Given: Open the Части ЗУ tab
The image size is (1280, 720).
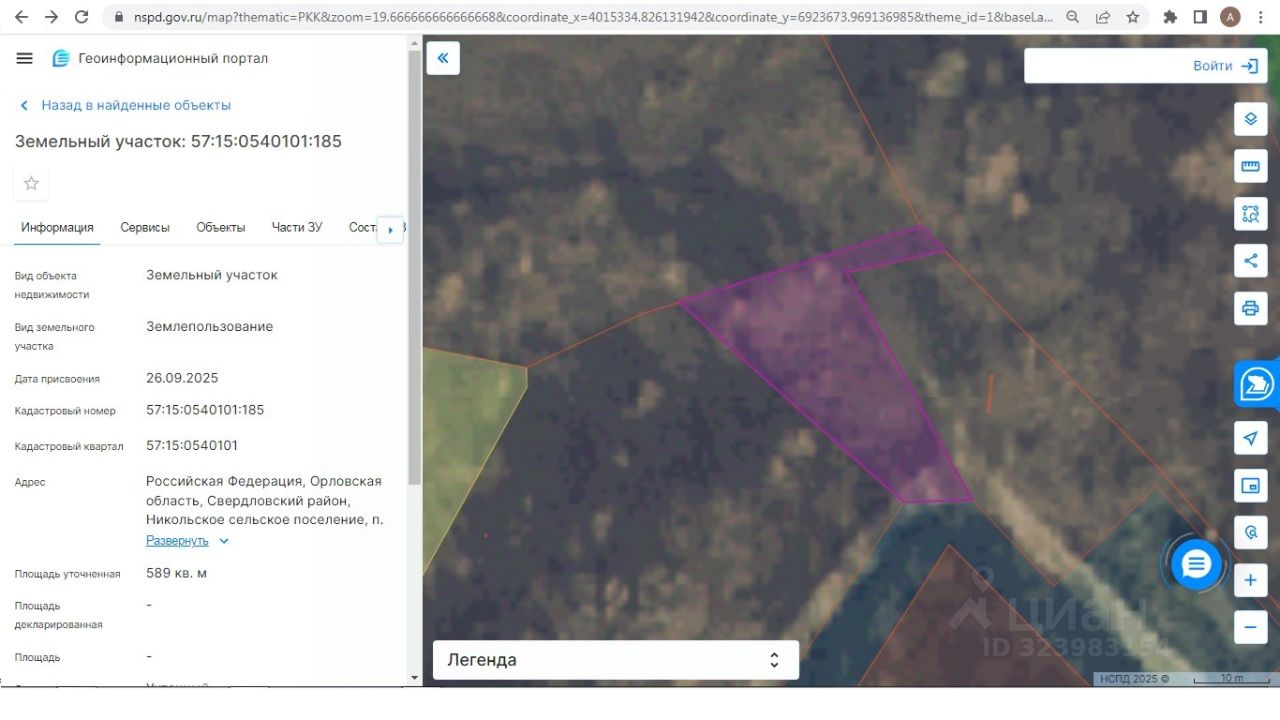Looking at the screenshot, I should pos(297,228).
